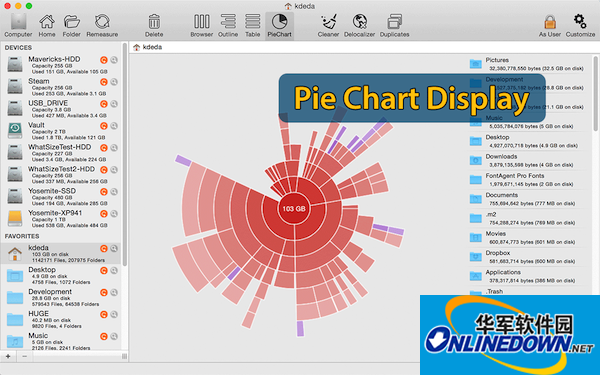The height and width of the screenshot is (375, 600).
Task: Select HUGE favorite folder
Action: (x=61, y=320)
